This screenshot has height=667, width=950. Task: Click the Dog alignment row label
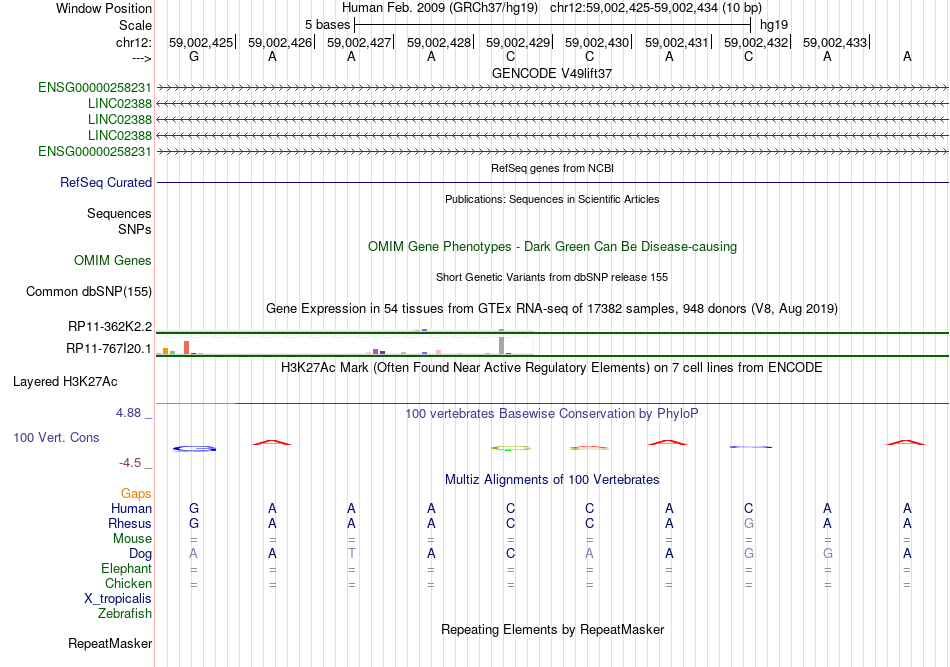(x=141, y=554)
